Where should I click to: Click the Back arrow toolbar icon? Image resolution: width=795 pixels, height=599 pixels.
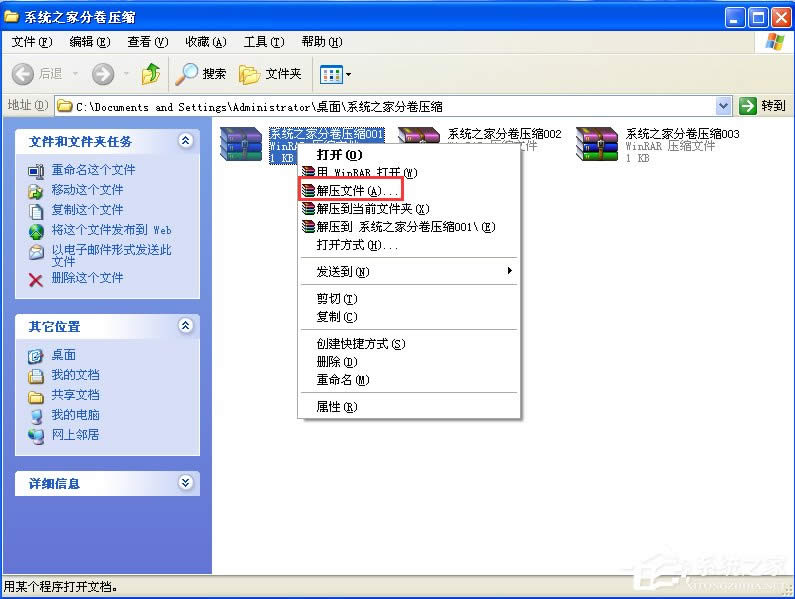click(23, 75)
